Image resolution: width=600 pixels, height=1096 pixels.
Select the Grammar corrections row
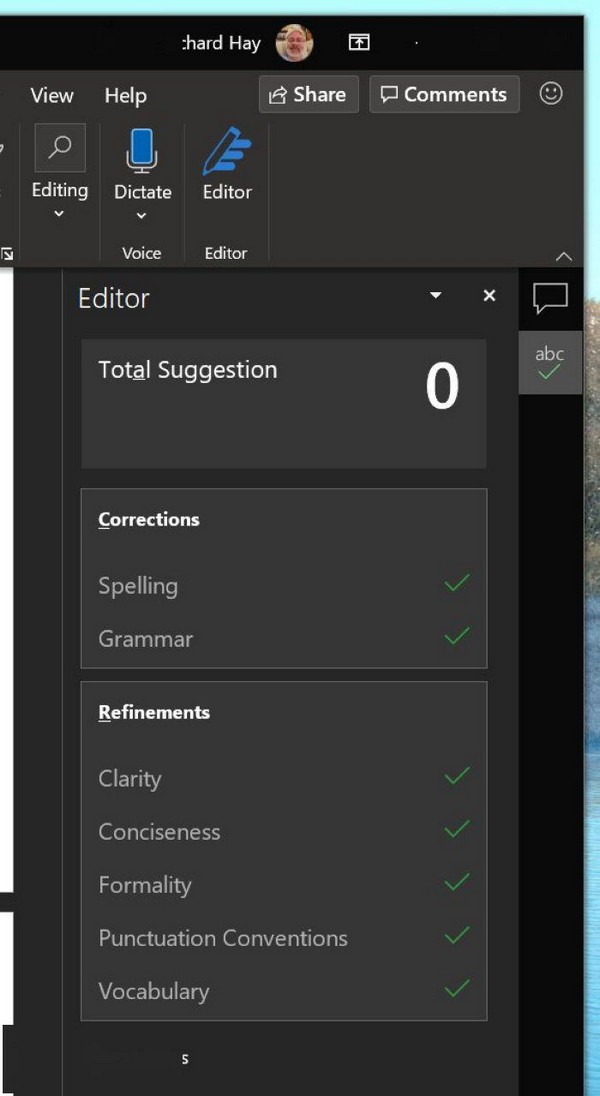click(x=284, y=638)
